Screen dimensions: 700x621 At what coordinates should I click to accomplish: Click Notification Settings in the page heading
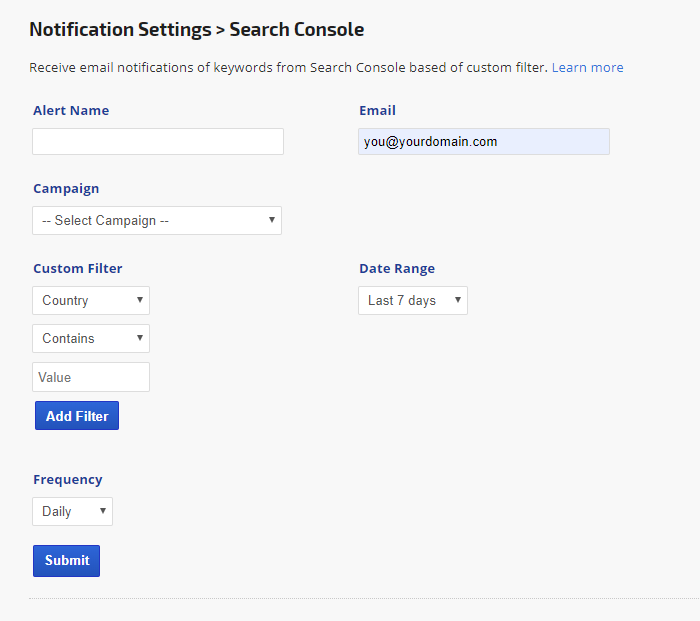pyautogui.click(x=119, y=29)
